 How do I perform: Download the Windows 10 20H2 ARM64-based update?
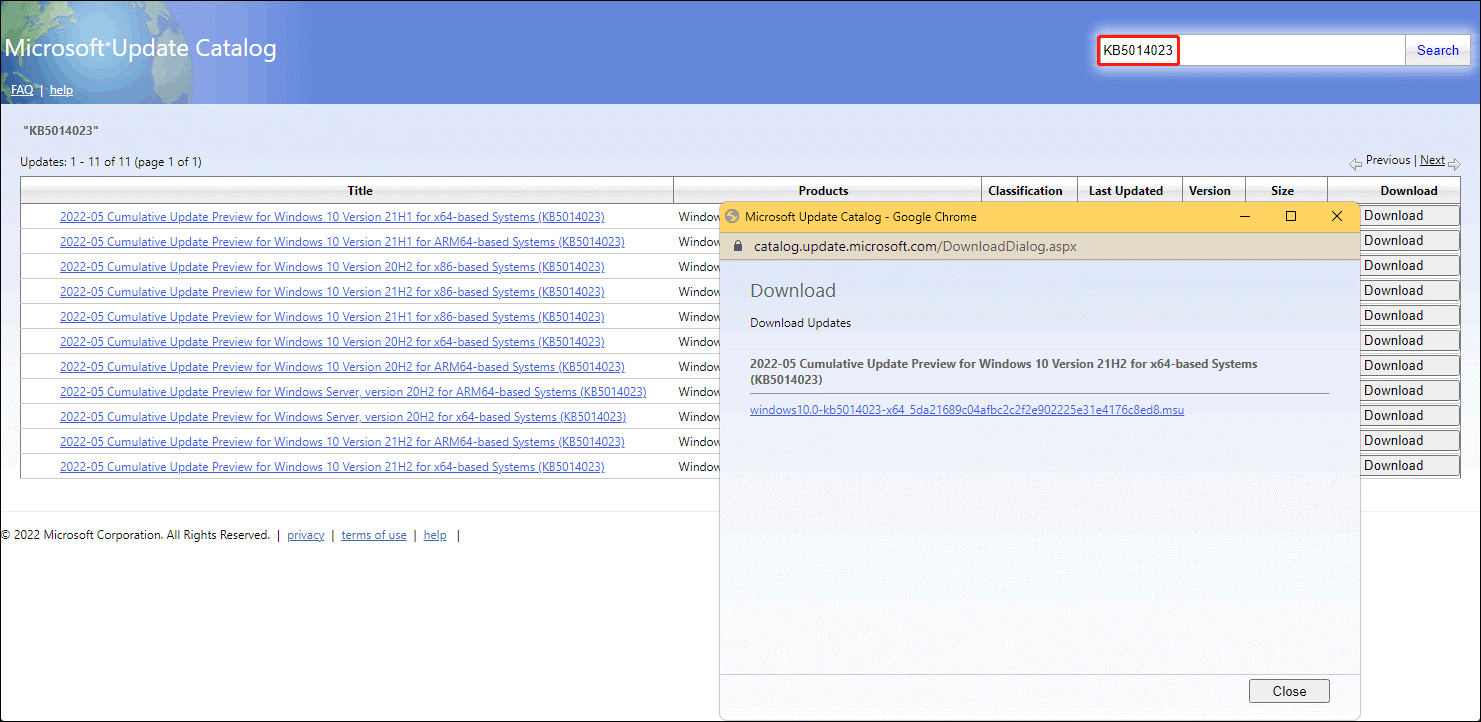[x=1409, y=365]
